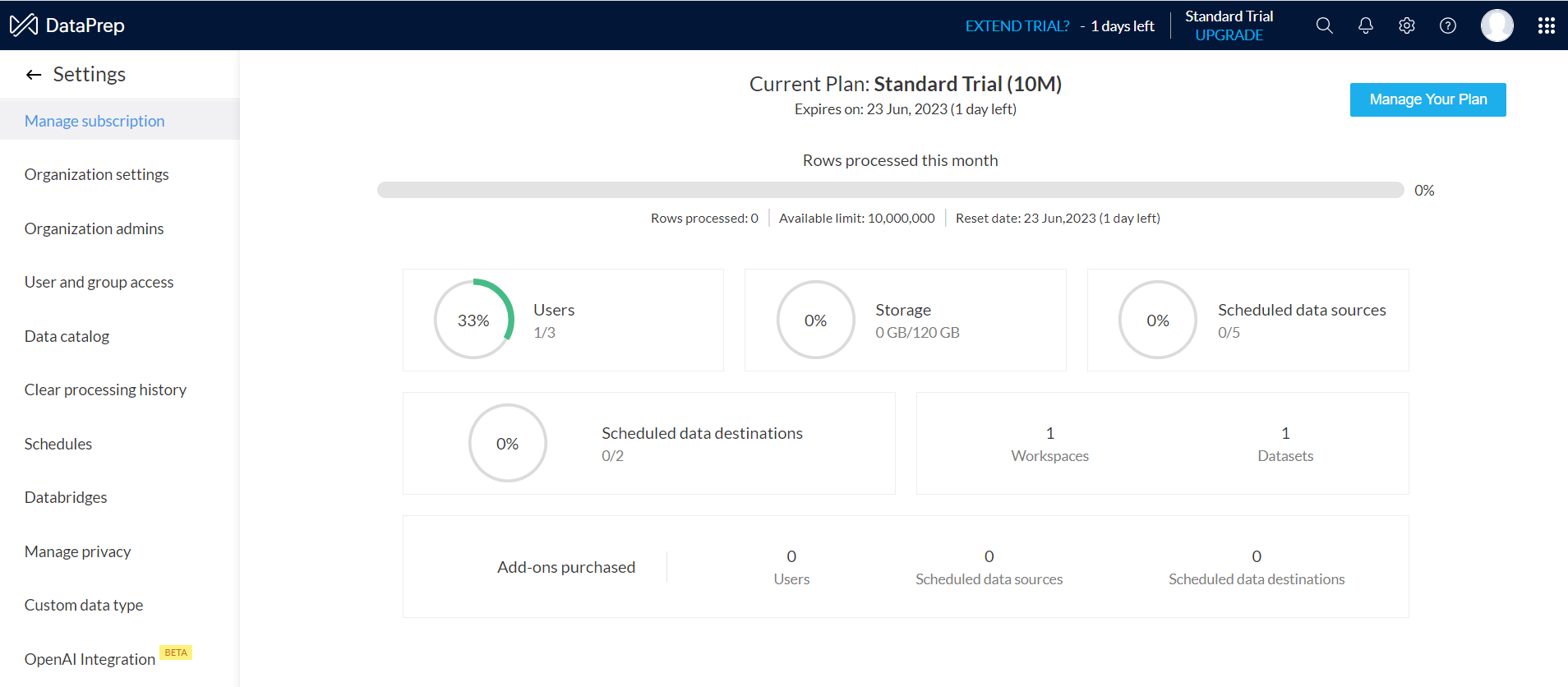Image resolution: width=1568 pixels, height=687 pixels.
Task: Click the Expires on: 23 Jun, 2023 text
Action: point(906,109)
